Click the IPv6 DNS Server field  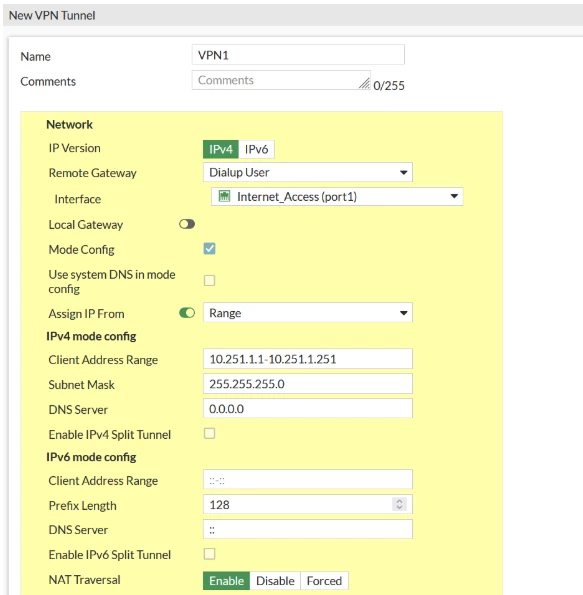point(308,529)
